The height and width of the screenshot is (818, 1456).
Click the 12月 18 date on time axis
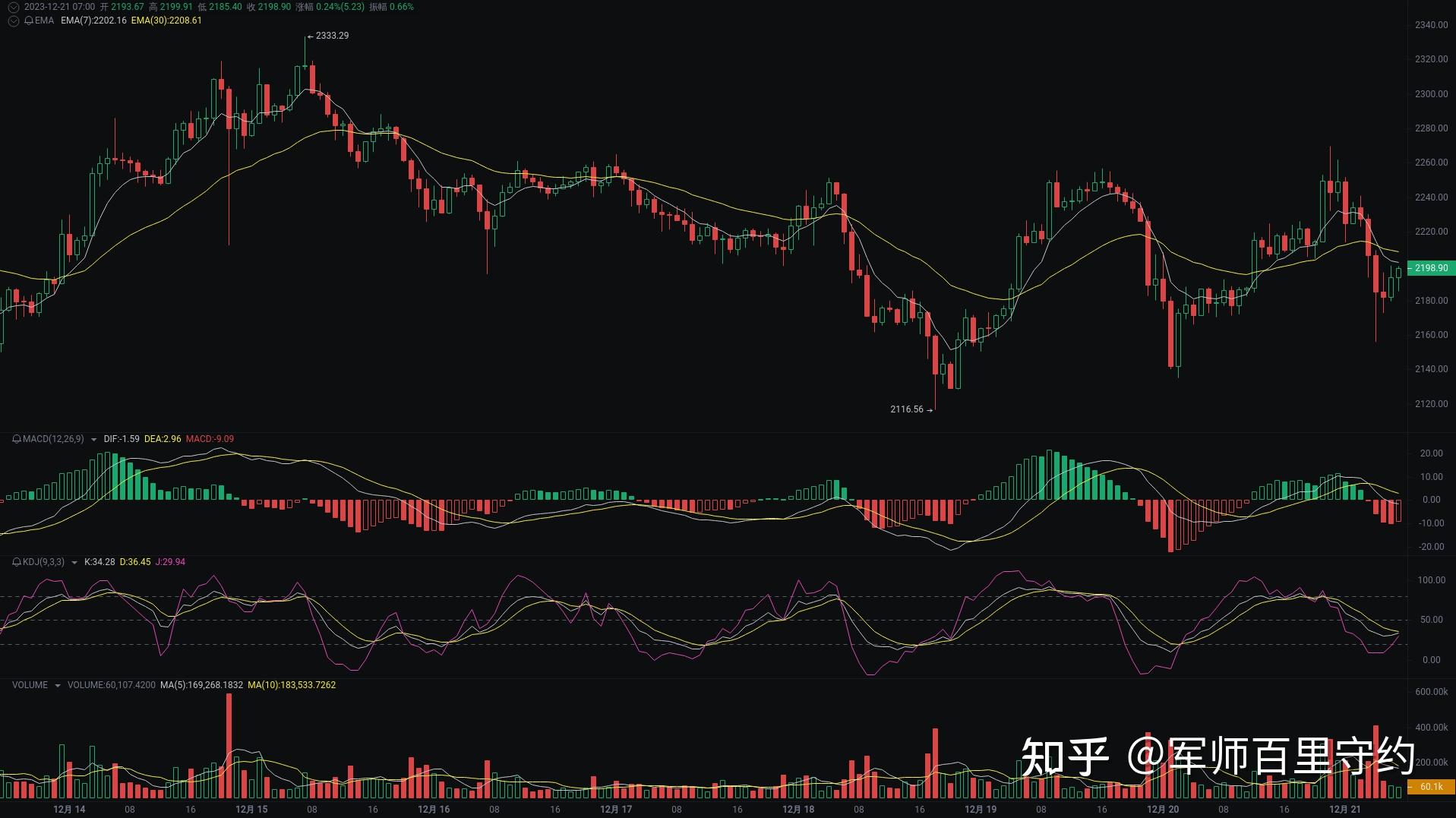click(x=798, y=810)
